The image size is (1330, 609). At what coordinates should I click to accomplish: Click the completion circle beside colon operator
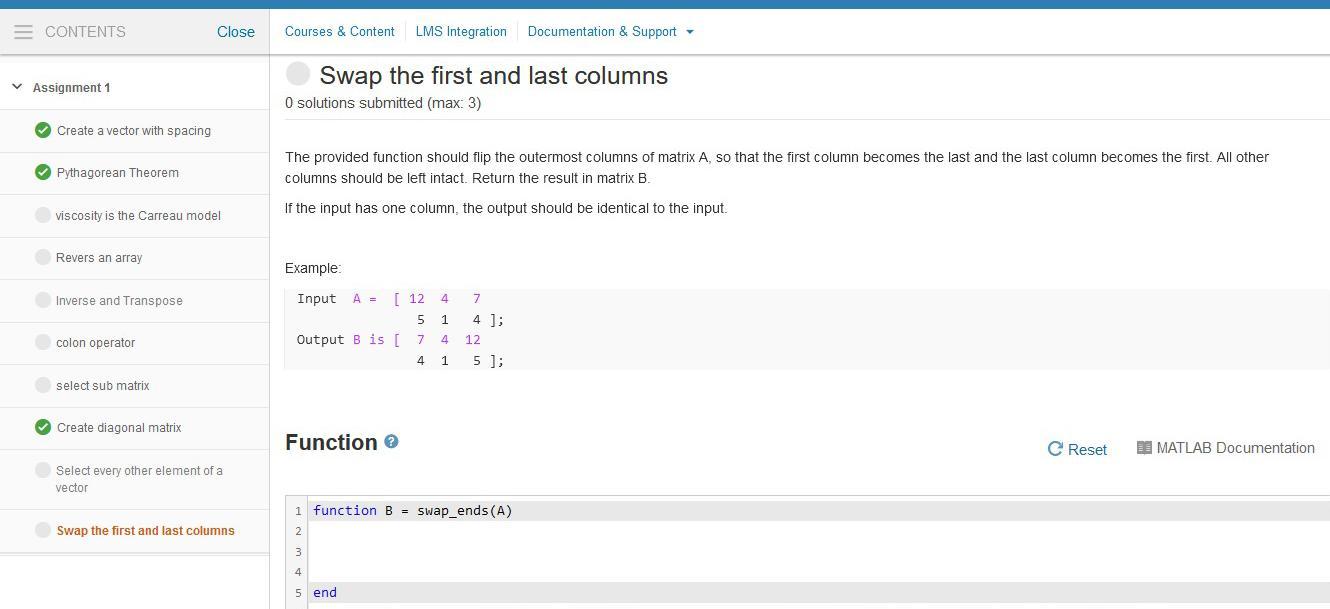pyautogui.click(x=43, y=342)
